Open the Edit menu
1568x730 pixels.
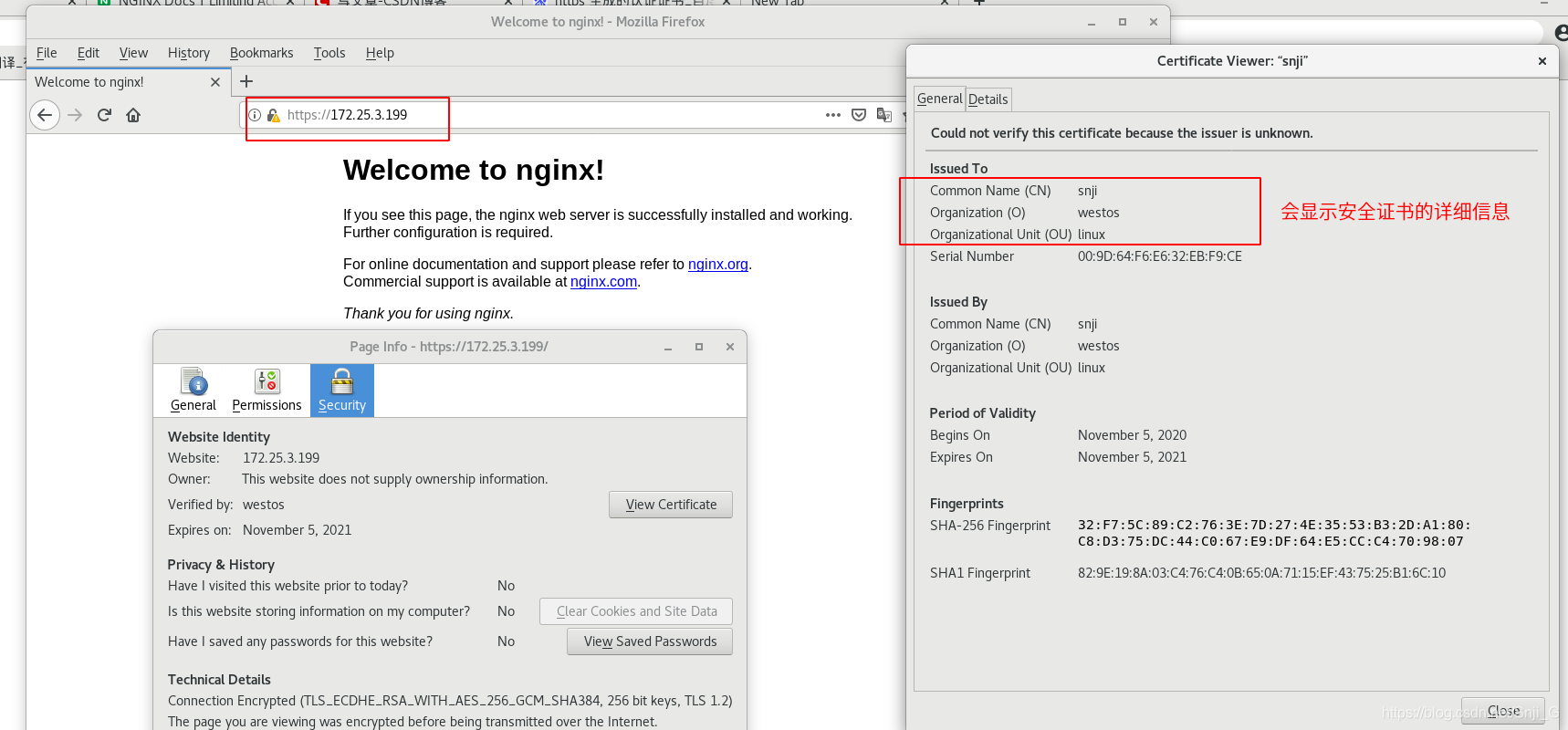click(89, 53)
